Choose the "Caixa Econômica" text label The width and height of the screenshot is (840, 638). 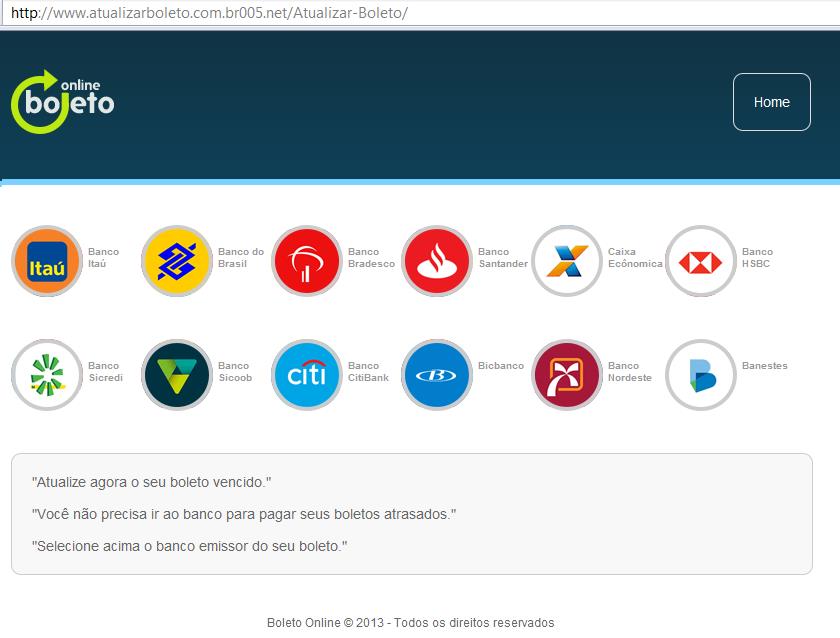coord(635,258)
